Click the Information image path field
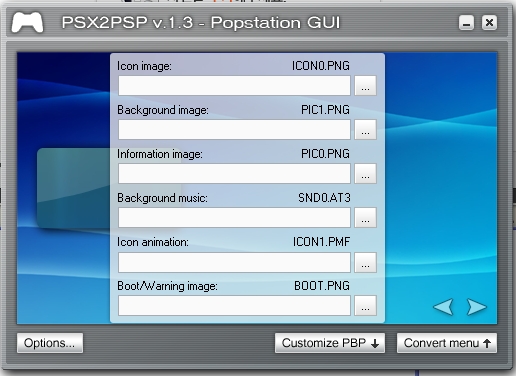Viewport: 516px width, 376px height. pyautogui.click(x=234, y=173)
